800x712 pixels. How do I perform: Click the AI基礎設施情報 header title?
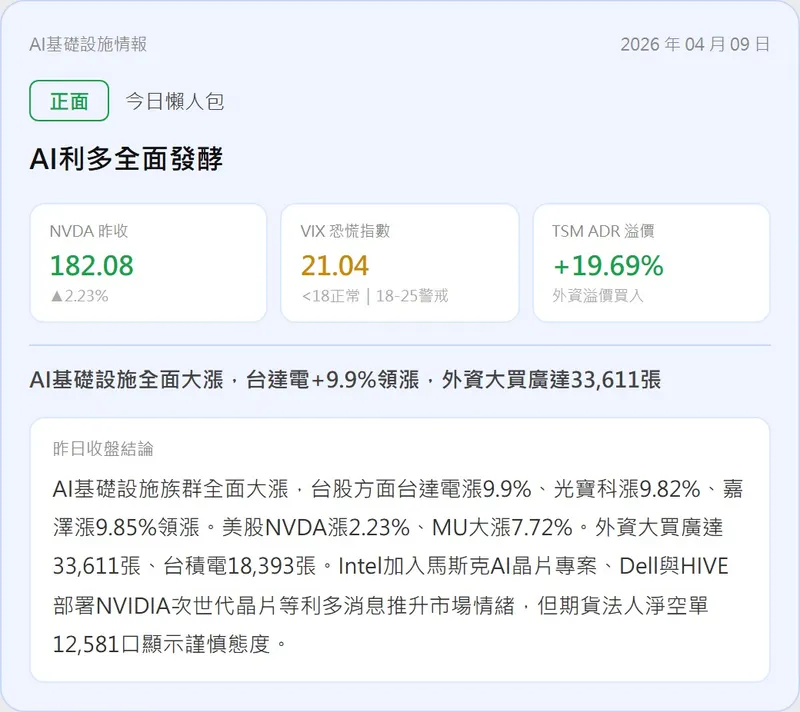88,44
